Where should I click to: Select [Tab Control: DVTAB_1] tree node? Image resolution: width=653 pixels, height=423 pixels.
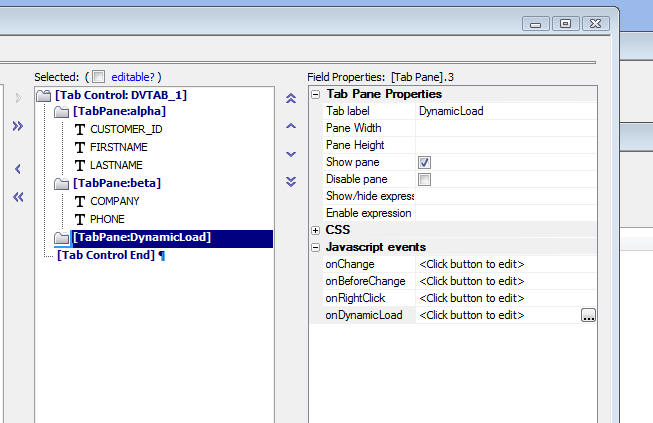(x=121, y=95)
